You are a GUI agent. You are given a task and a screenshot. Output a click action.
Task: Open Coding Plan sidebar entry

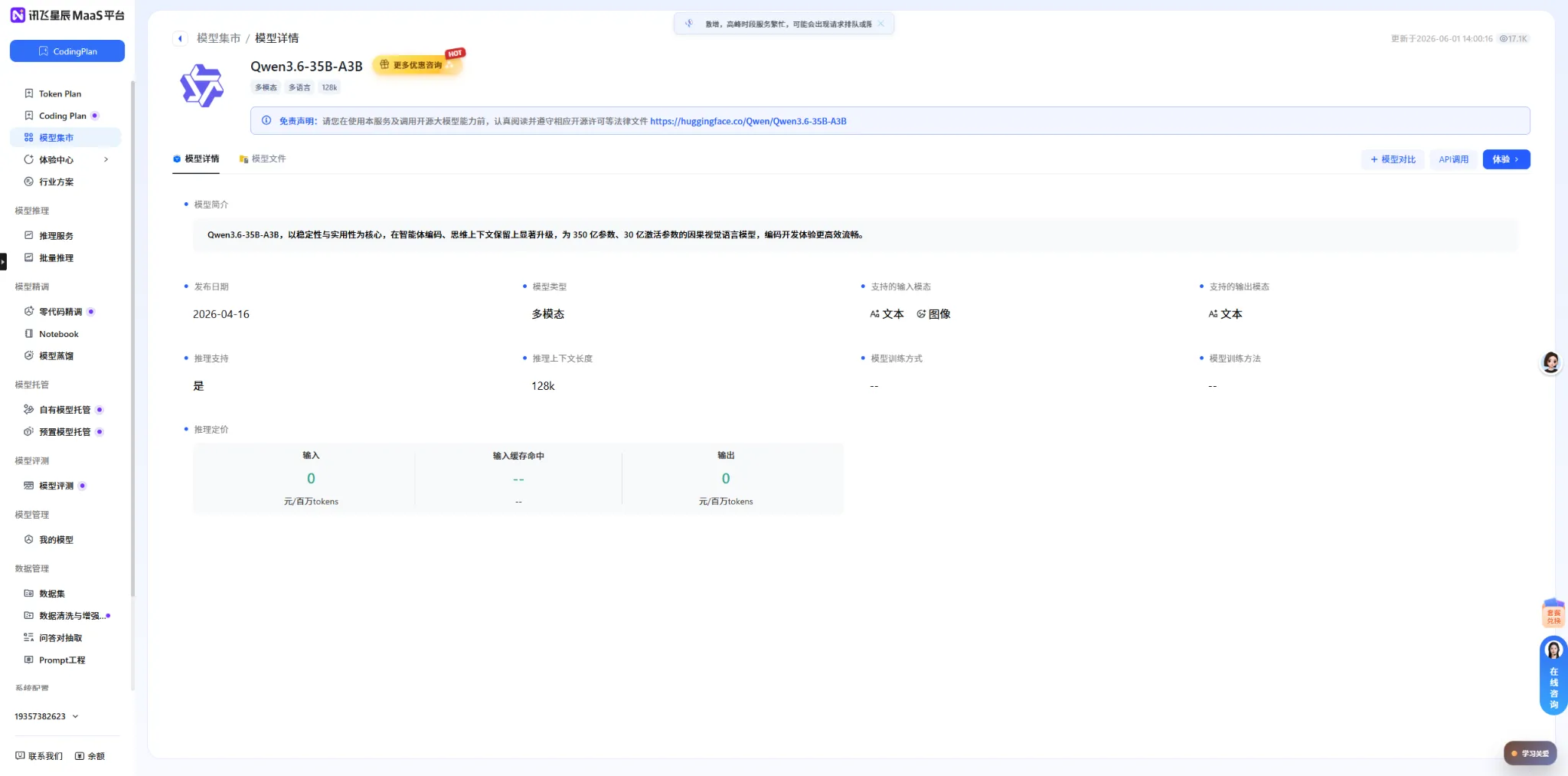coord(63,116)
